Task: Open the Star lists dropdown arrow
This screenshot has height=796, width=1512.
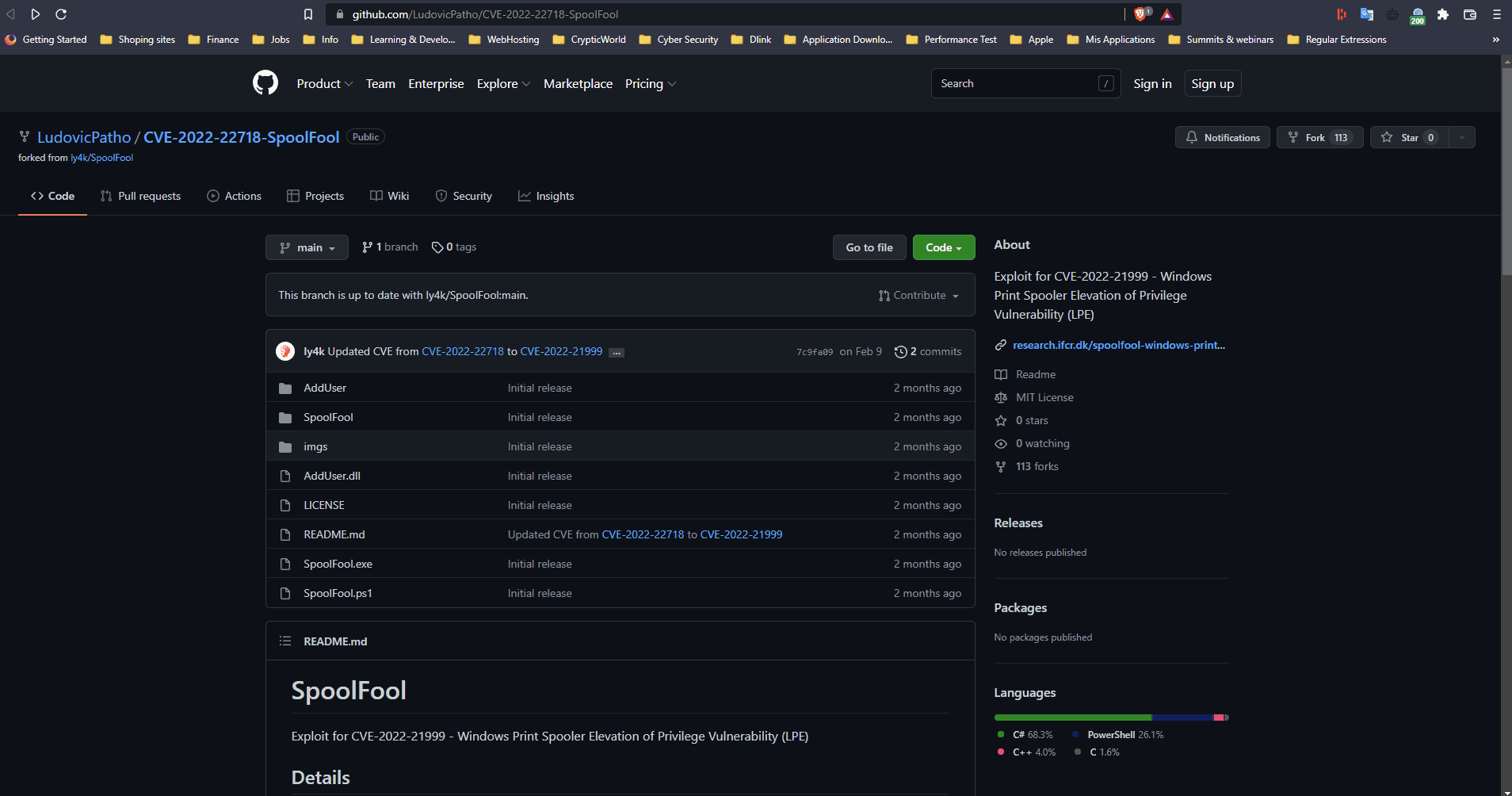Action: tap(1462, 137)
